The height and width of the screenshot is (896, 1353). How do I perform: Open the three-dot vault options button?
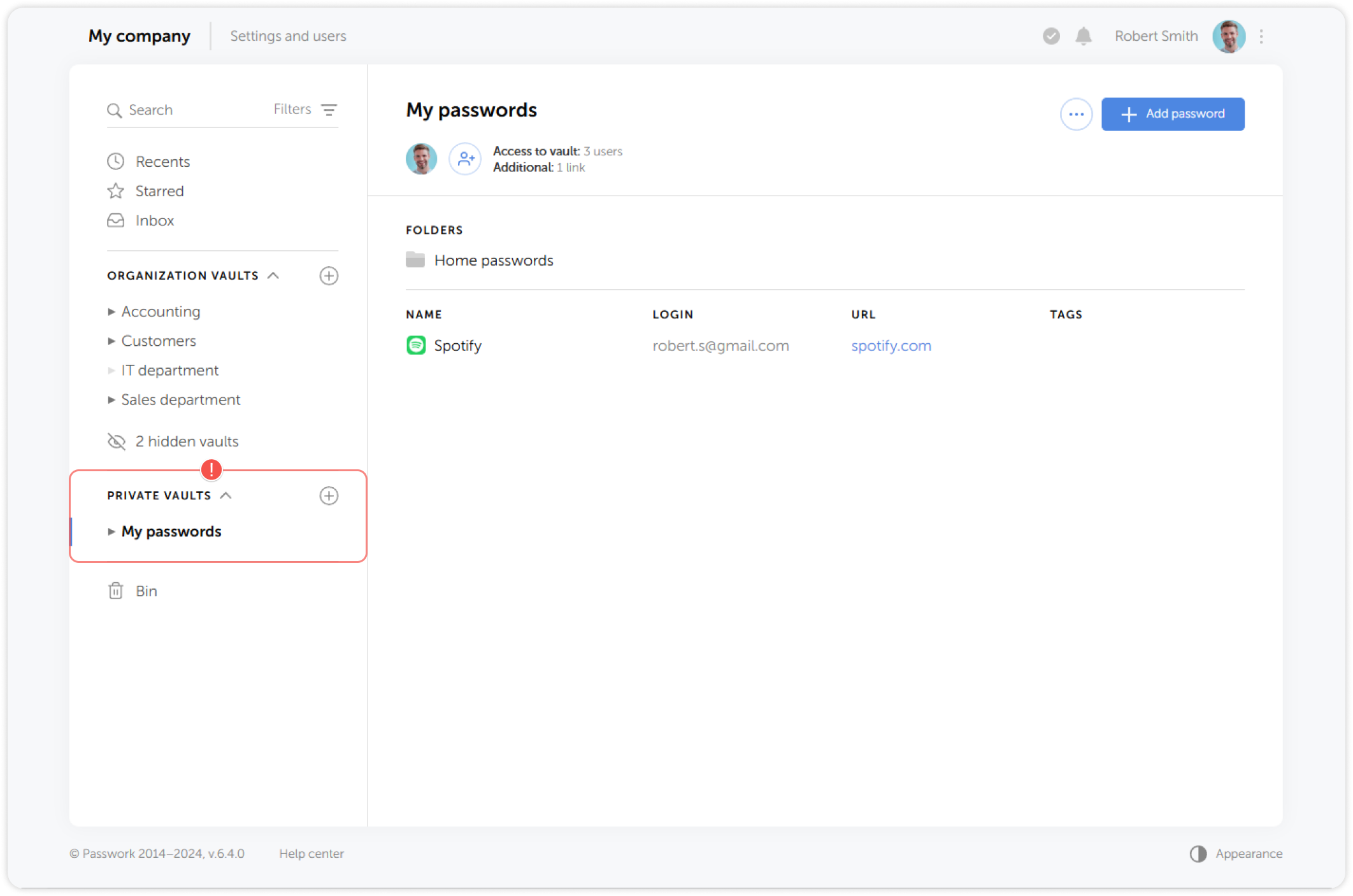pyautogui.click(x=1076, y=115)
